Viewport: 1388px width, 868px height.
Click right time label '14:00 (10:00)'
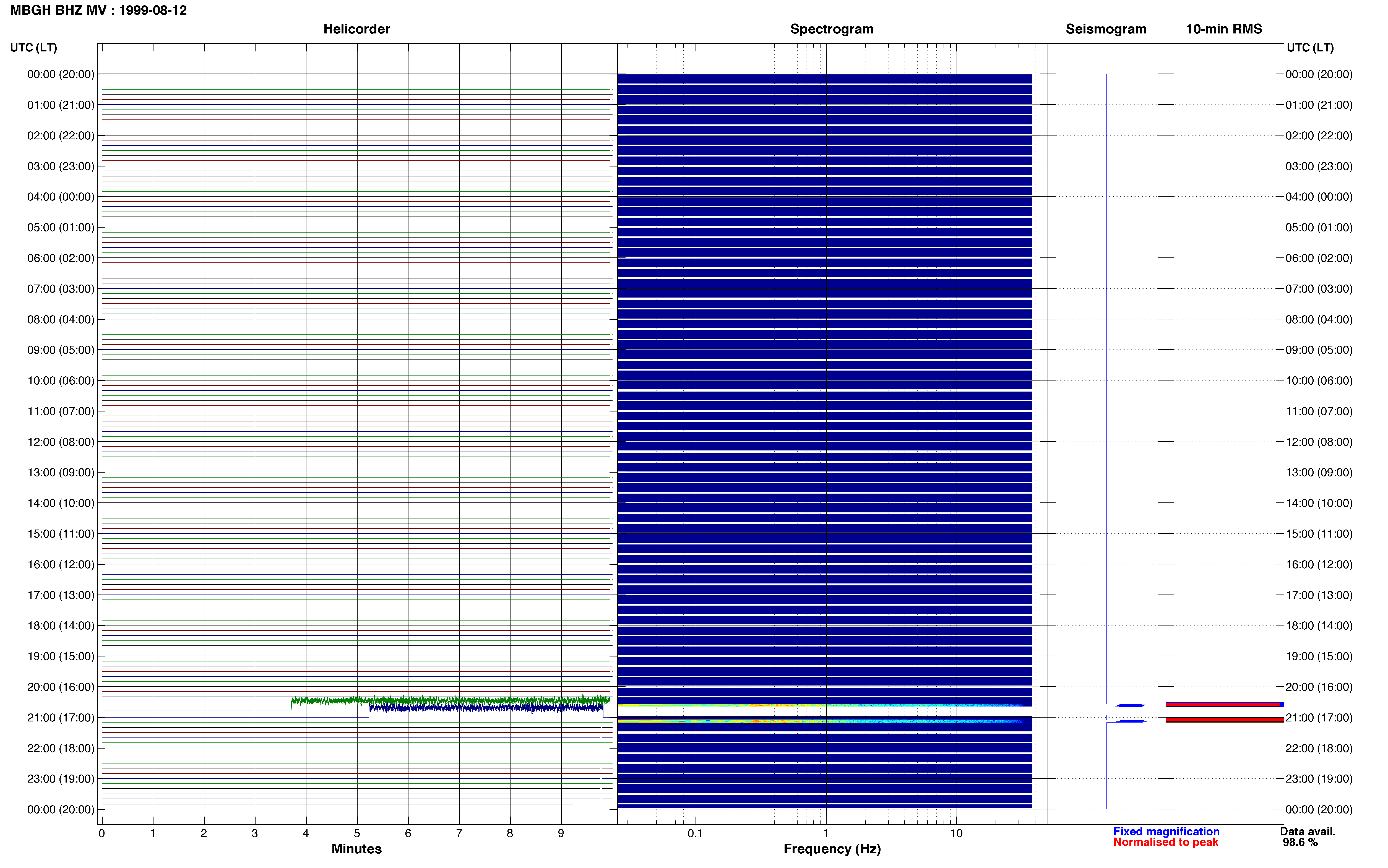[x=1319, y=504]
